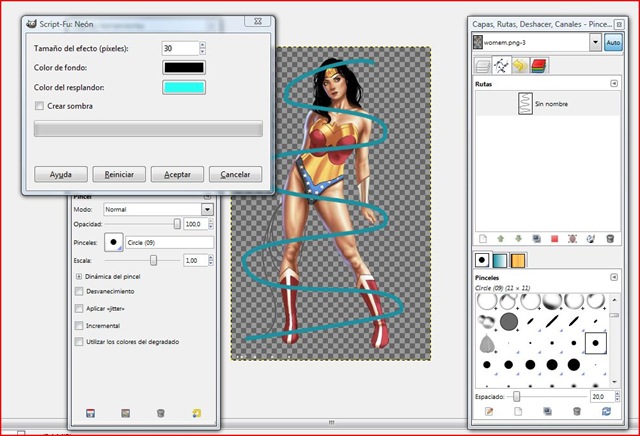Viewport: 640px width, 436px height.
Task: Open the Rutas panel menu arrow
Action: pyautogui.click(x=614, y=84)
